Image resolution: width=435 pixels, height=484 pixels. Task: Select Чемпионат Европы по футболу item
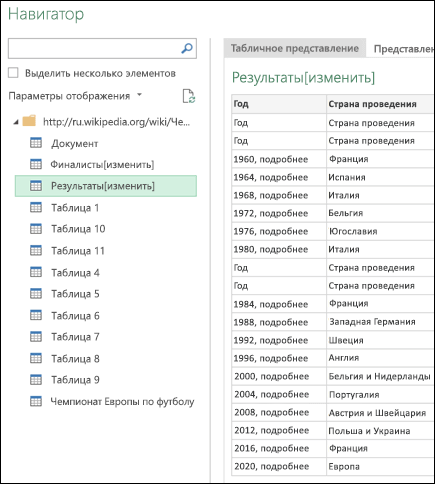click(x=122, y=402)
